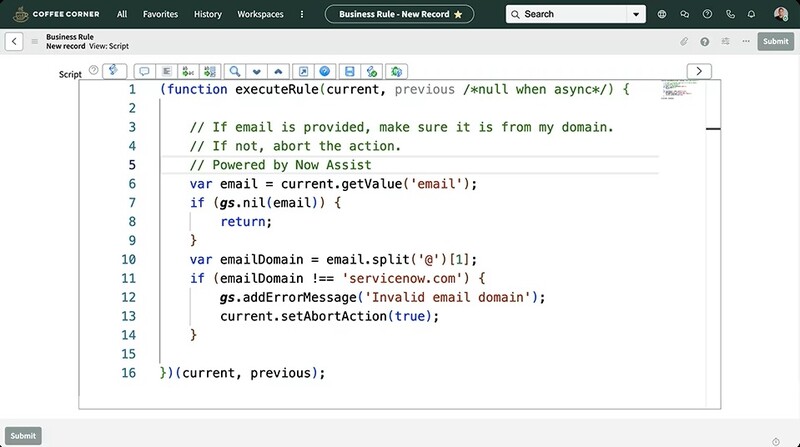
Task: Open the script search magnifier tool
Action: (x=234, y=71)
